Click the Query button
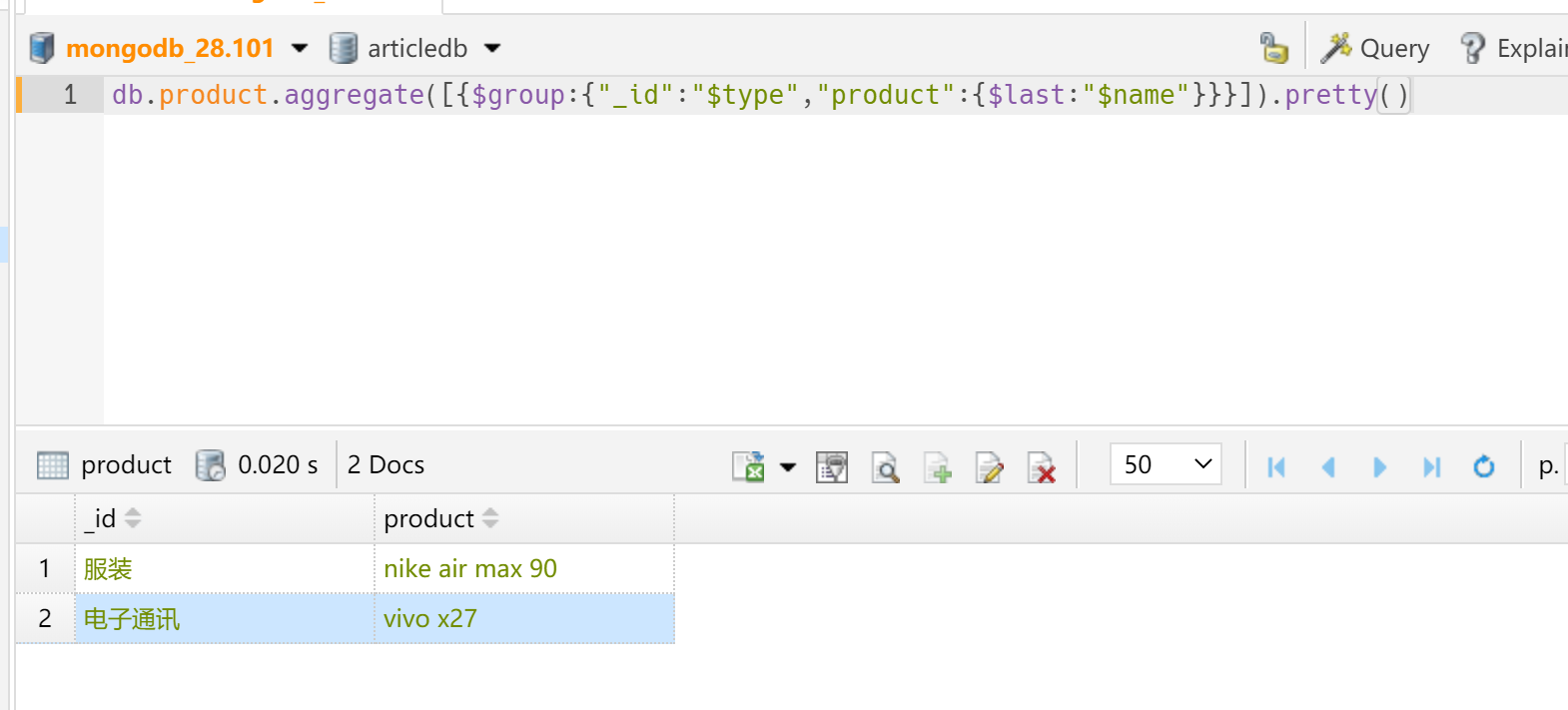This screenshot has height=710, width=1568. tap(1376, 48)
